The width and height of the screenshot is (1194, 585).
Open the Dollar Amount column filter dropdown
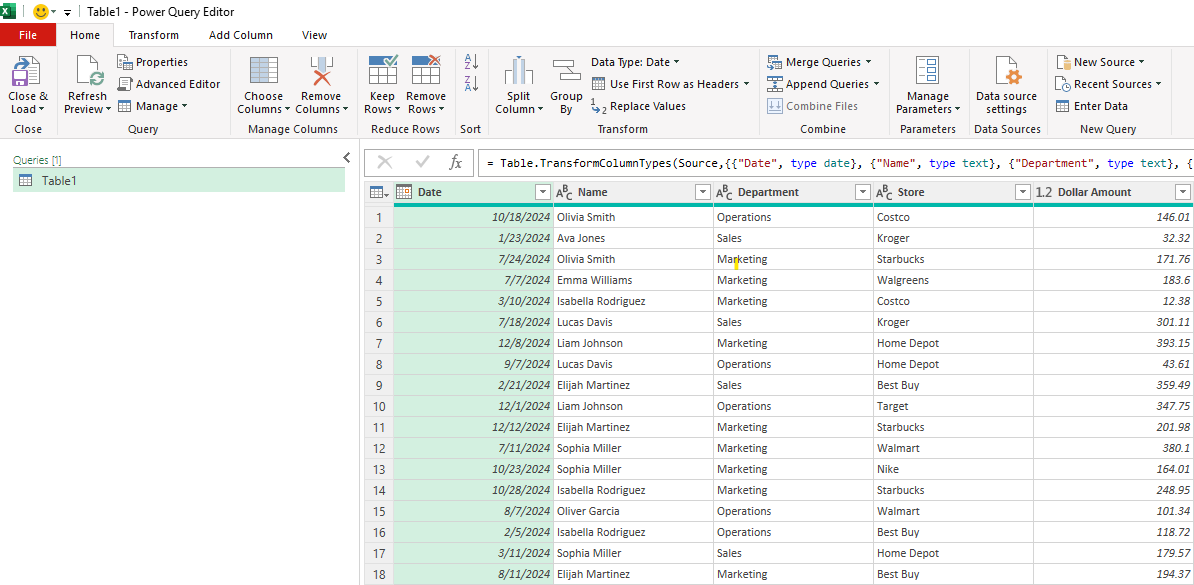tap(1183, 193)
